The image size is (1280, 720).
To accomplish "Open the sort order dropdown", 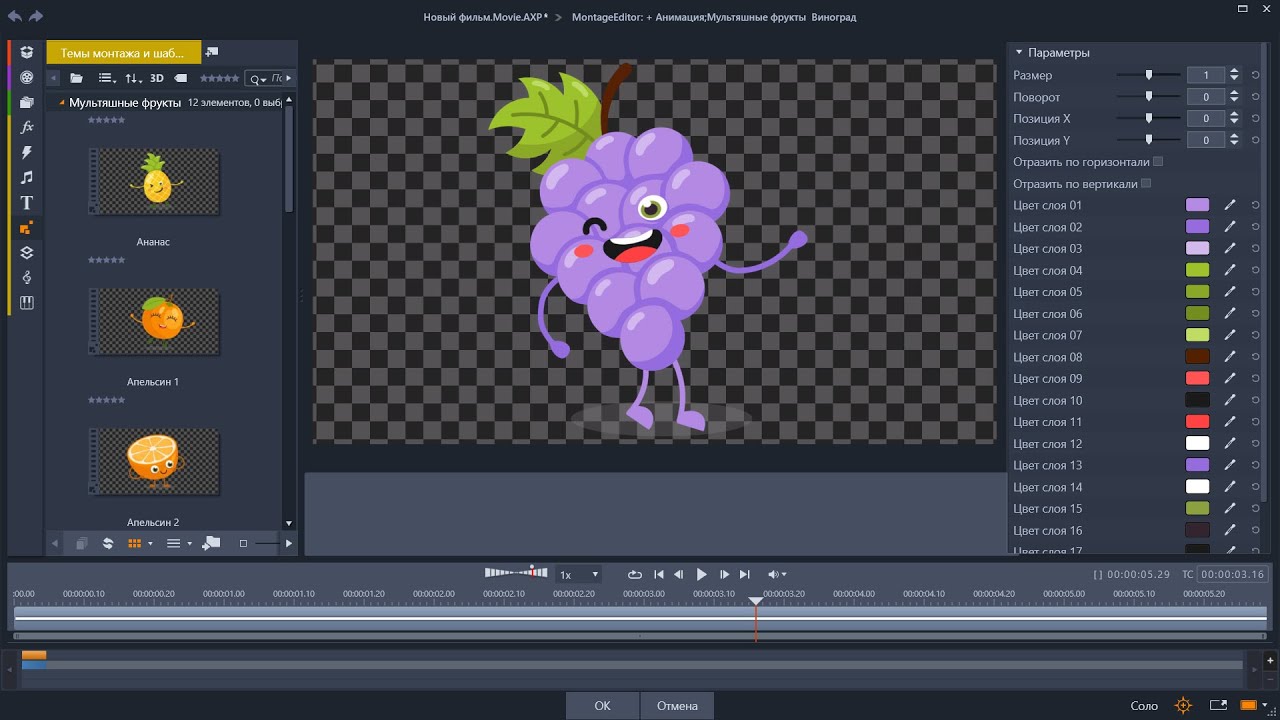I will point(134,78).
